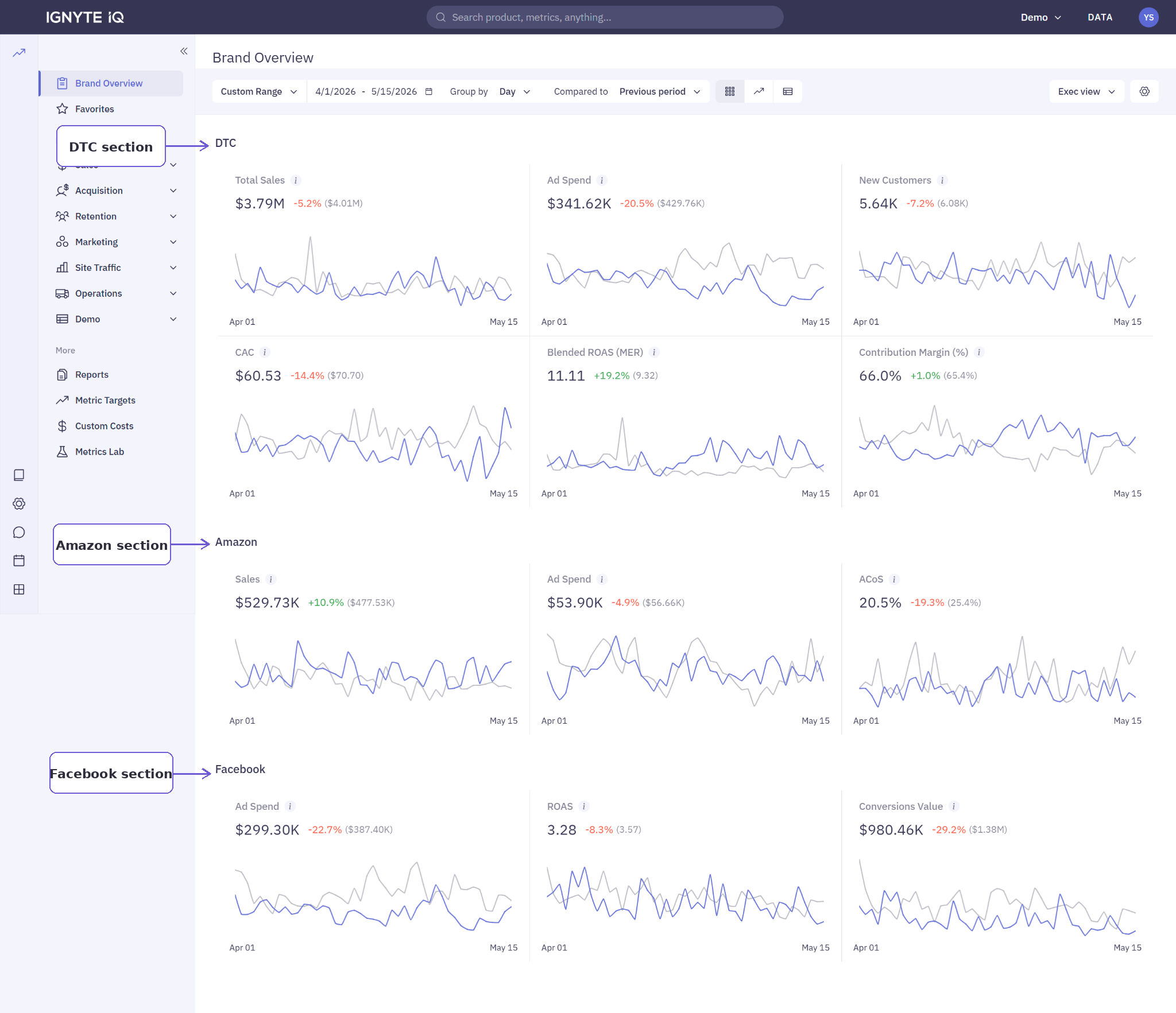1176x1013 pixels.
Task: Open the Exec view dropdown
Action: pyautogui.click(x=1086, y=91)
